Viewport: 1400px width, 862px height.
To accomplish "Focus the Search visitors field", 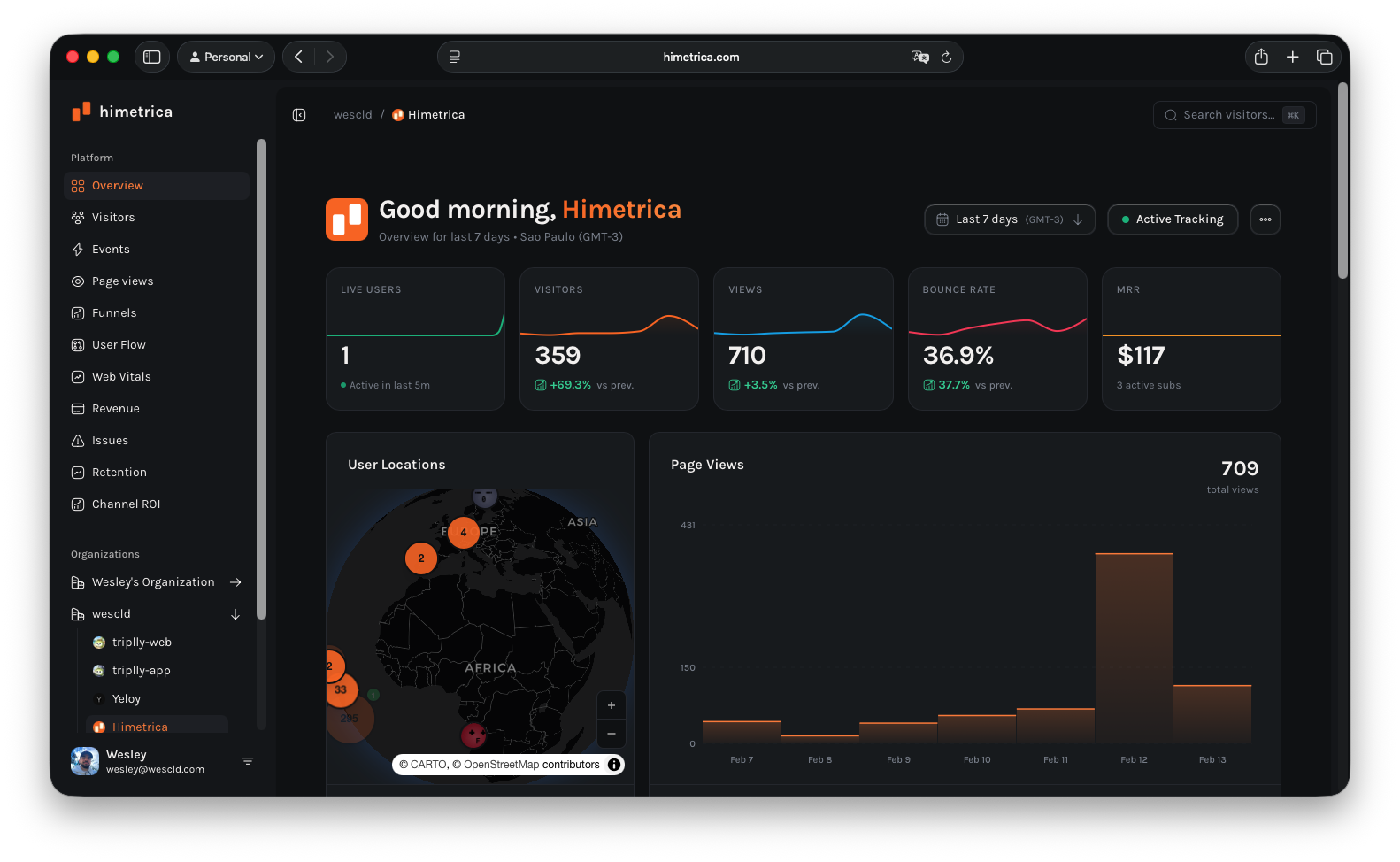I will click(1228, 115).
